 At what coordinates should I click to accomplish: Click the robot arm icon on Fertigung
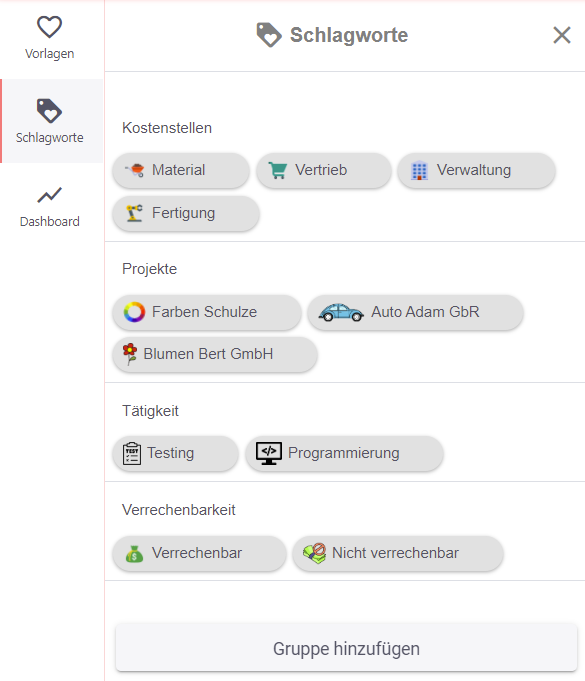click(x=135, y=213)
